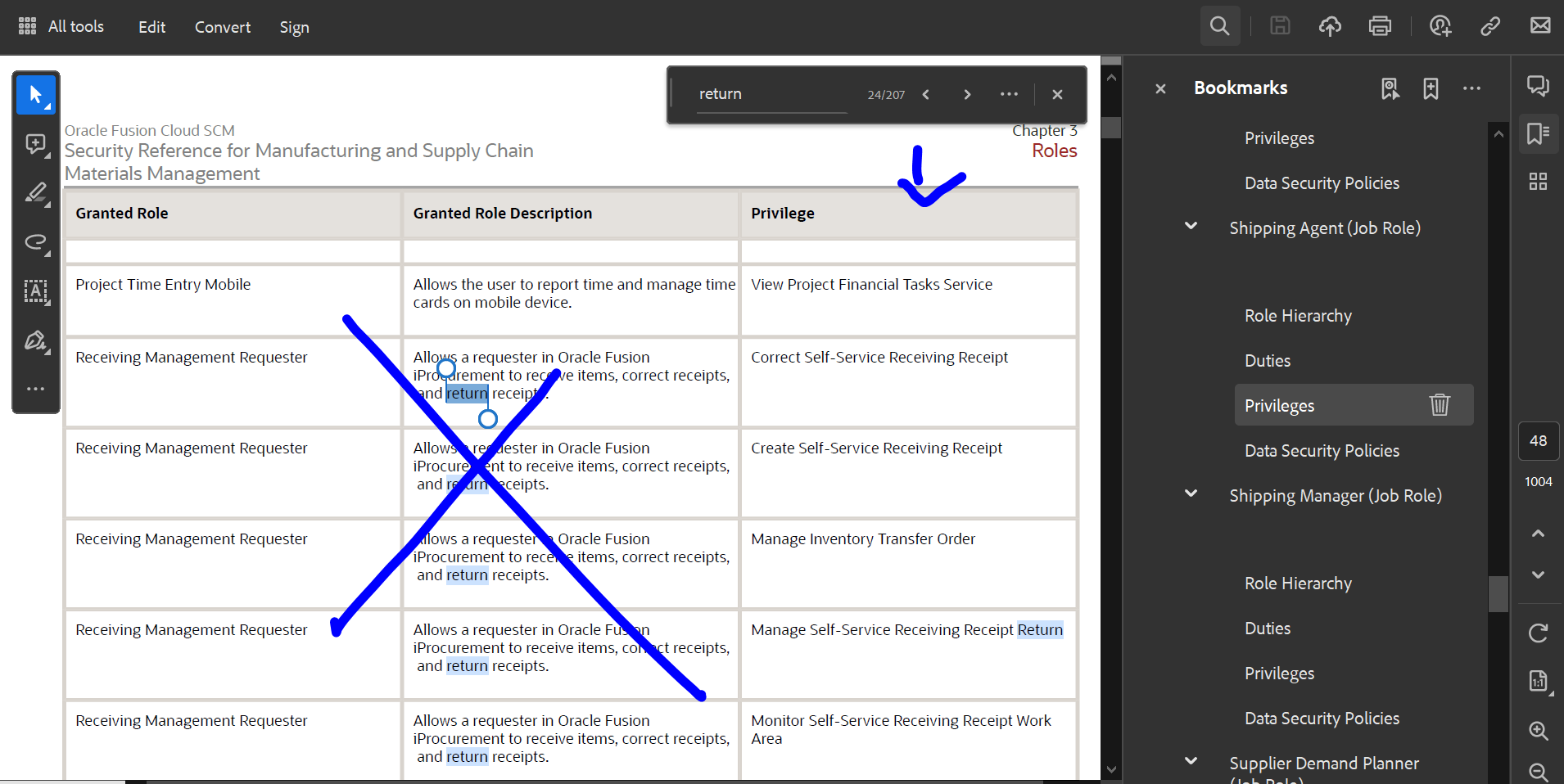Go to next search result for return
1564x784 pixels.
click(967, 94)
